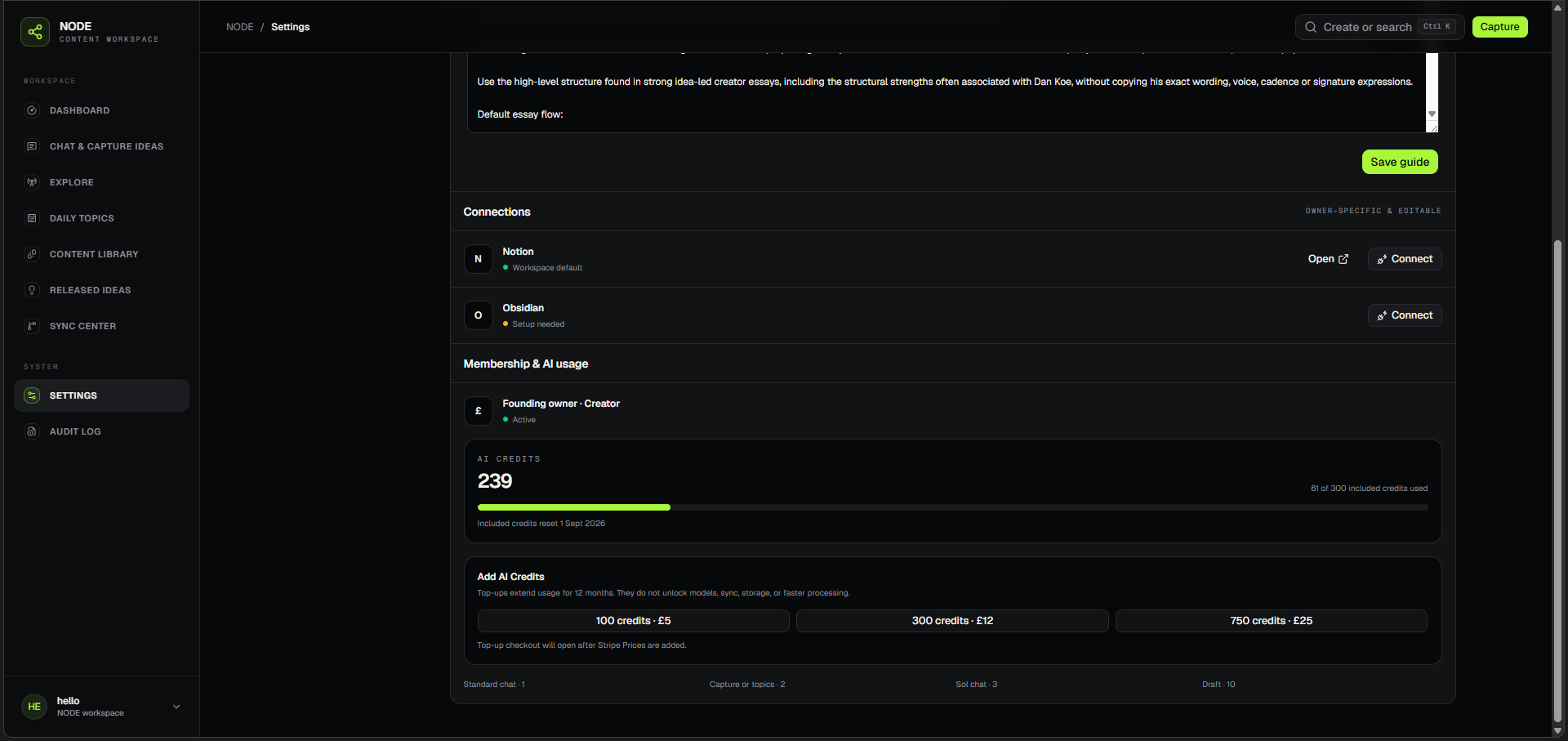
Task: Open Audit Log page
Action: [x=101, y=431]
